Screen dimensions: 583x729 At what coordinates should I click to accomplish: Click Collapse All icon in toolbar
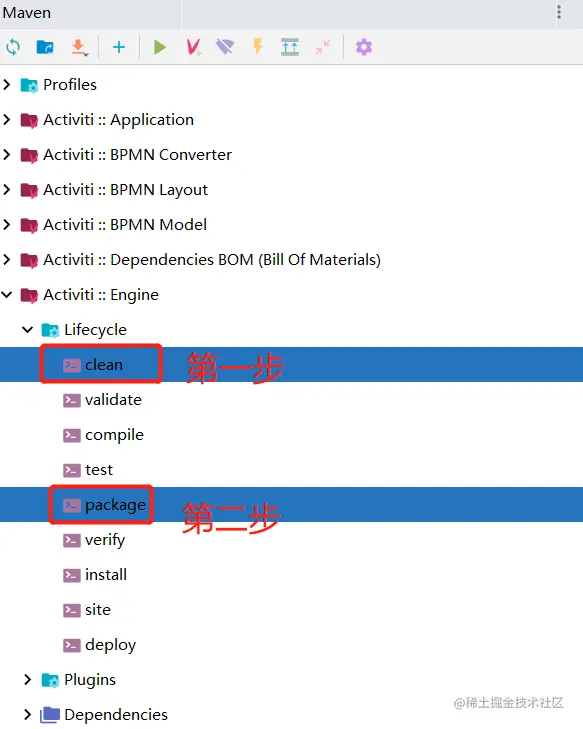(323, 47)
